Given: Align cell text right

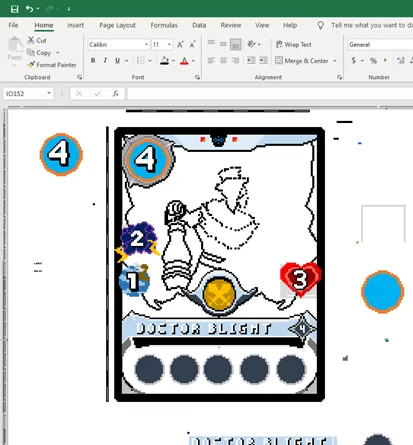Looking at the screenshot, I should [x=235, y=60].
